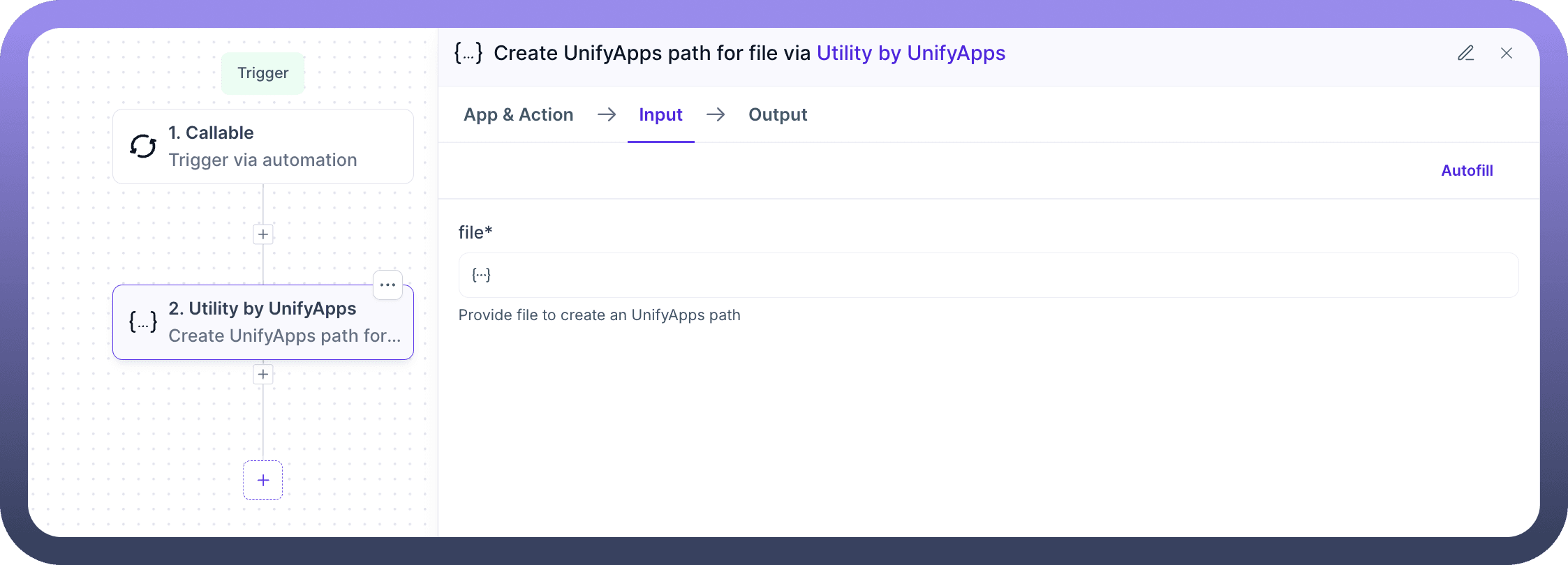
Task: Select the '1. Callable' node title
Action: pyautogui.click(x=211, y=133)
